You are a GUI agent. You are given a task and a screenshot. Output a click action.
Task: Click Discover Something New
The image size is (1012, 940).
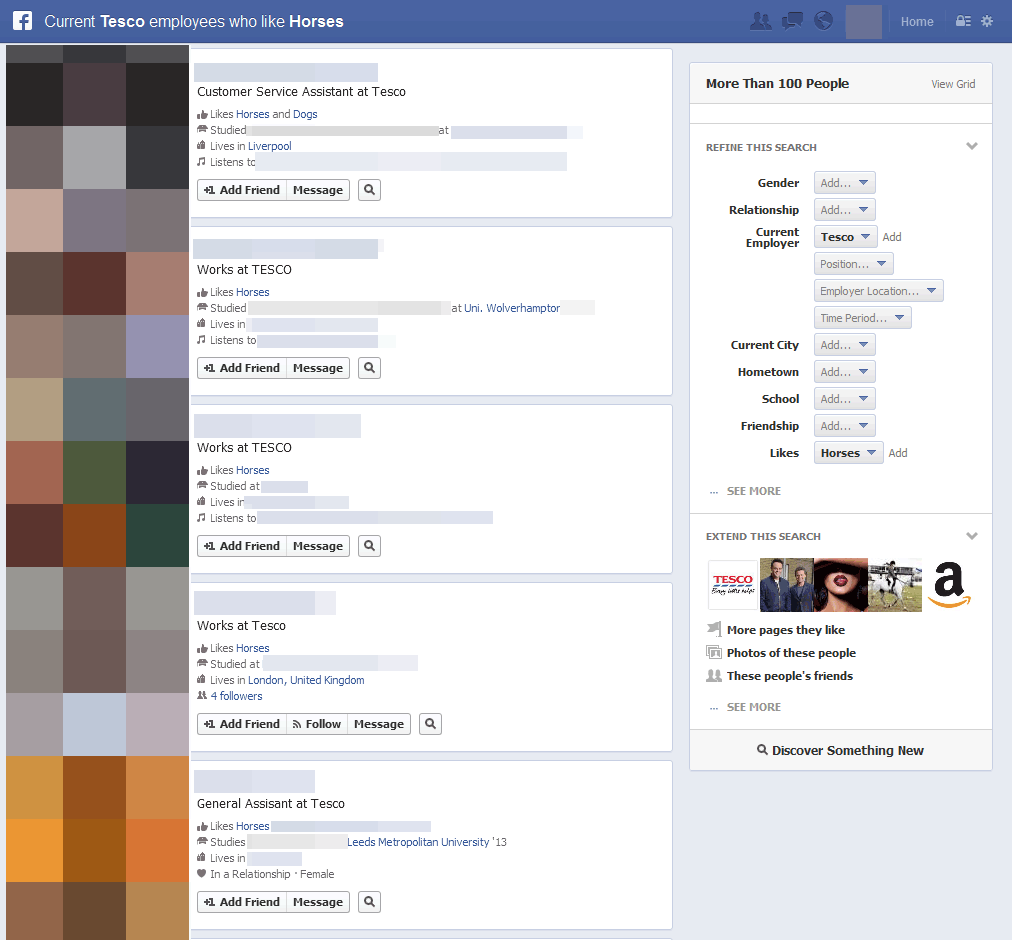click(840, 750)
